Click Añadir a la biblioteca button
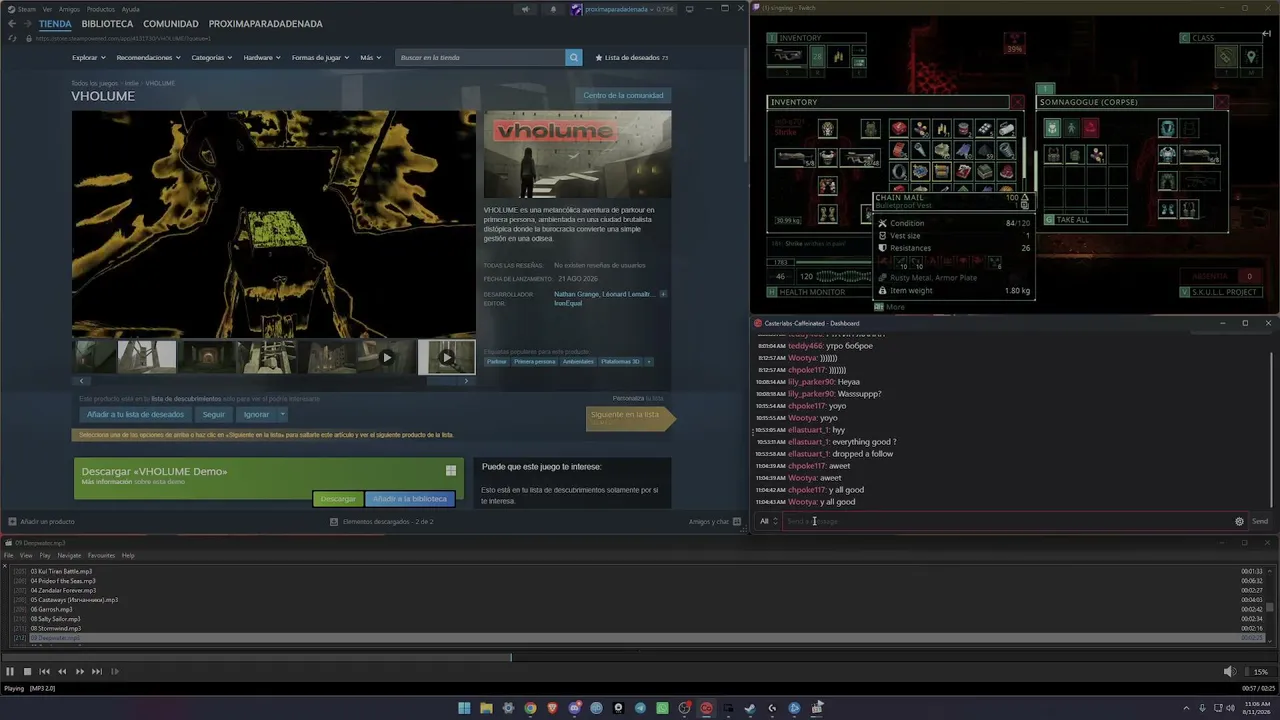1280x720 pixels. click(410, 499)
